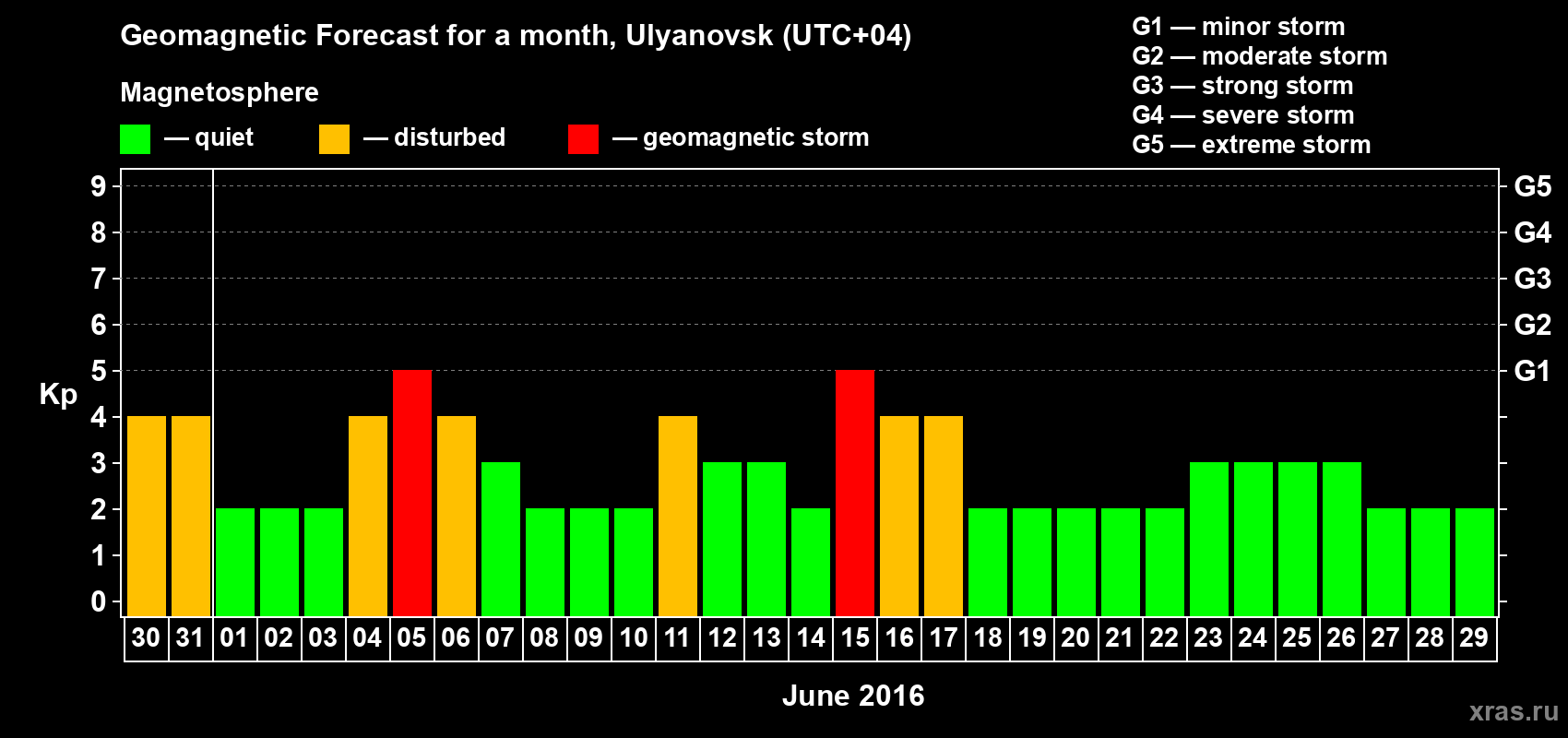Click the orange "disturbed" legend swatch
This screenshot has width=1568, height=738.
(334, 139)
